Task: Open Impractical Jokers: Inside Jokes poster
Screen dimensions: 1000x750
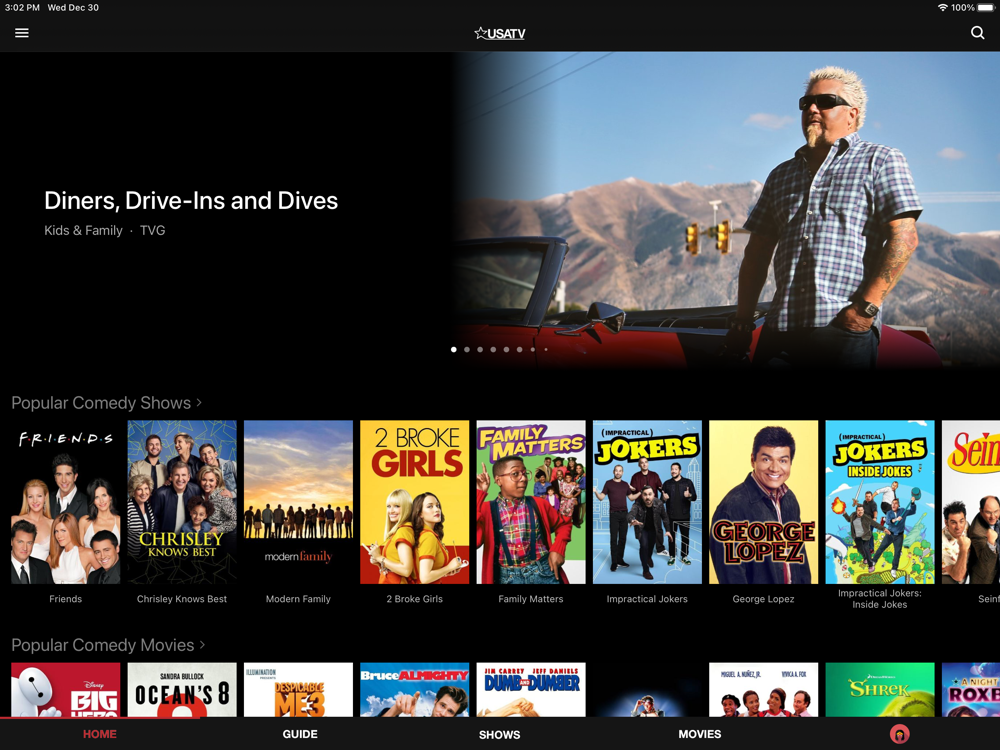Action: (x=879, y=502)
